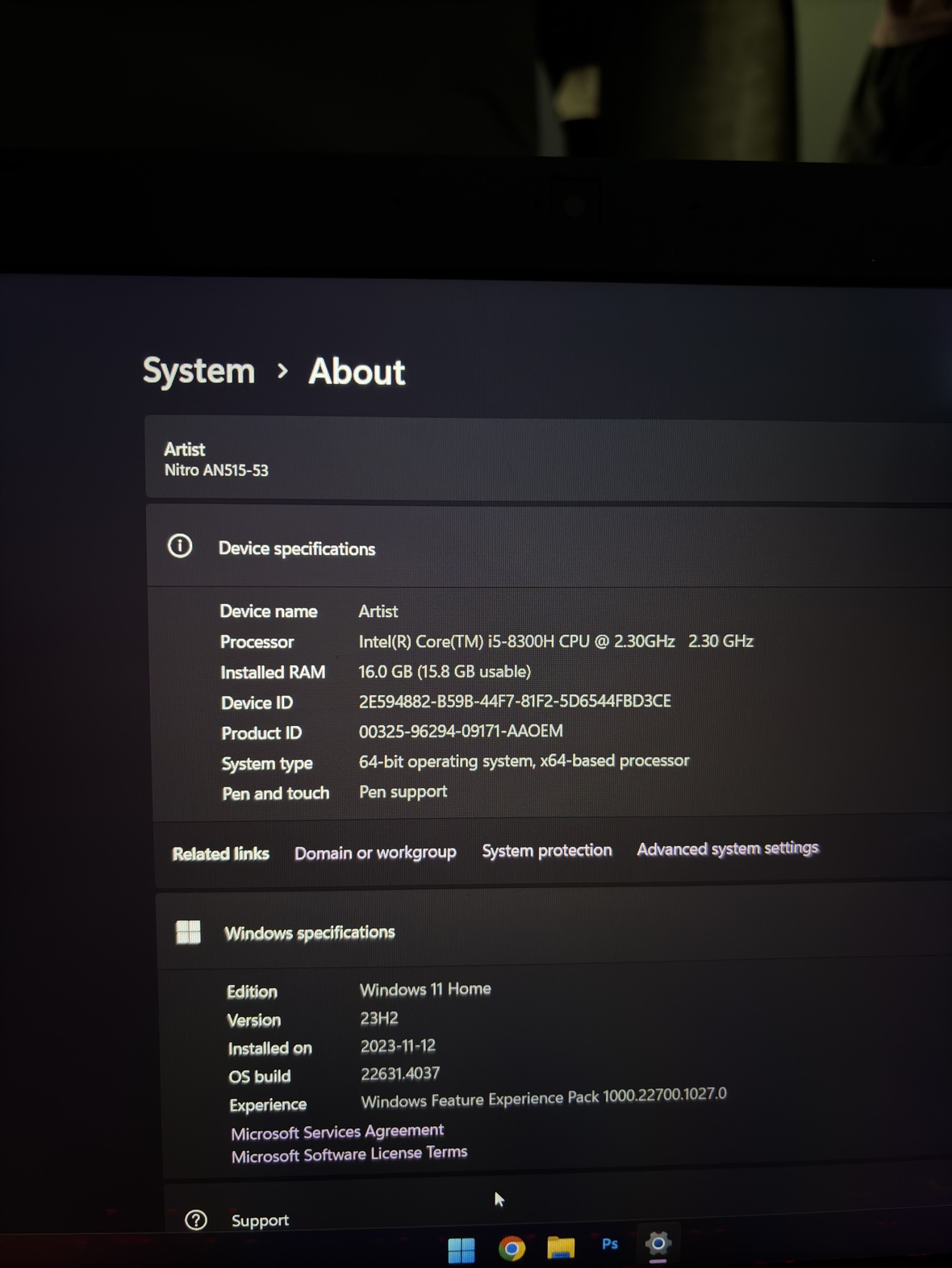This screenshot has height=1268, width=952.
Task: Click the 64-bit operating system value
Action: tap(524, 761)
